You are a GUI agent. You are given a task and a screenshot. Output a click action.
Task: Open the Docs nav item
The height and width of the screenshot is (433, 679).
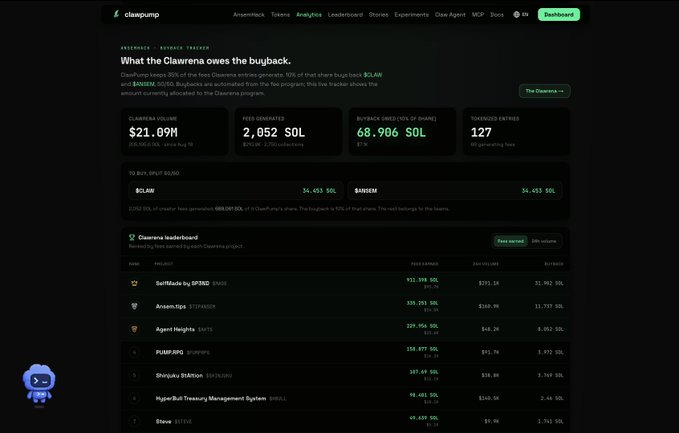point(497,14)
